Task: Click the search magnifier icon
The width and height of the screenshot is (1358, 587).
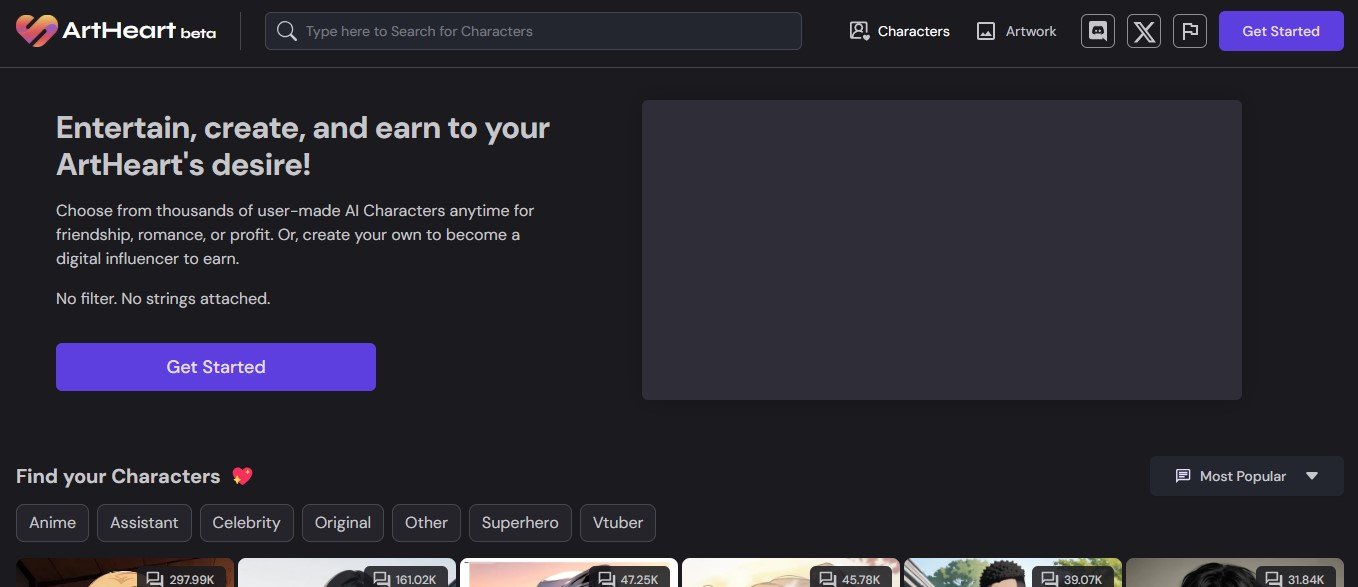Action: pyautogui.click(x=287, y=31)
